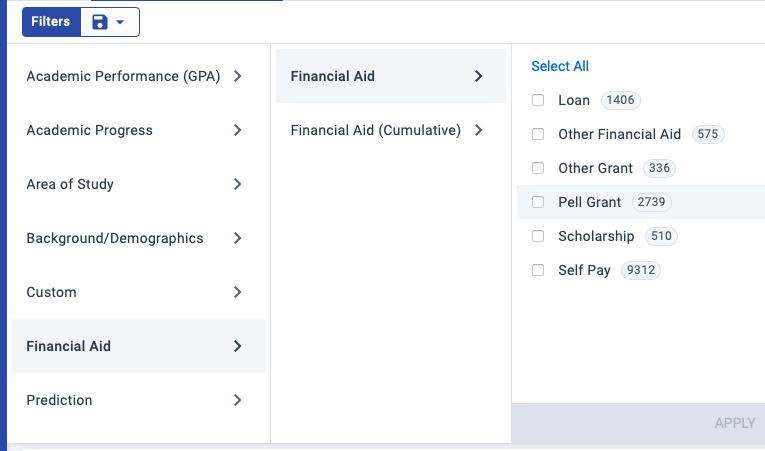Viewport: 765px width, 451px height.
Task: Toggle the Scholarship checkbox
Action: tap(538, 236)
